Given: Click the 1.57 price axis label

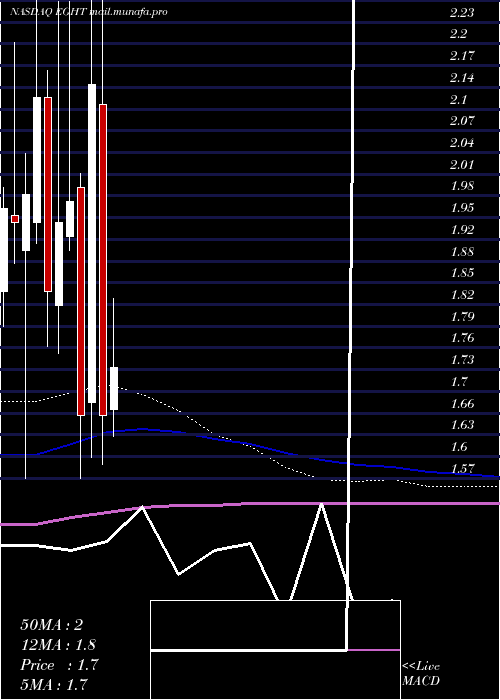Looking at the screenshot, I should 462,469.
